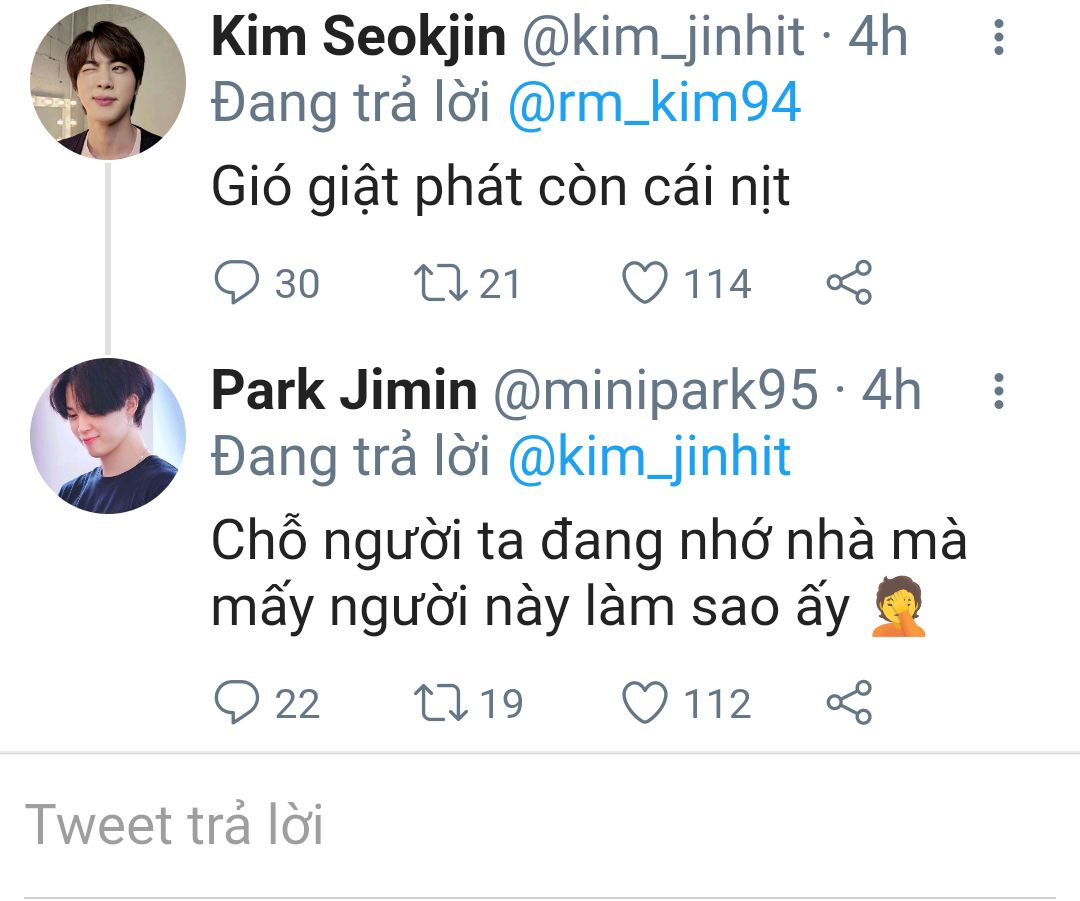Image resolution: width=1080 pixels, height=901 pixels.
Task: Retweet Park Jimin's tweet
Action: pyautogui.click(x=441, y=703)
